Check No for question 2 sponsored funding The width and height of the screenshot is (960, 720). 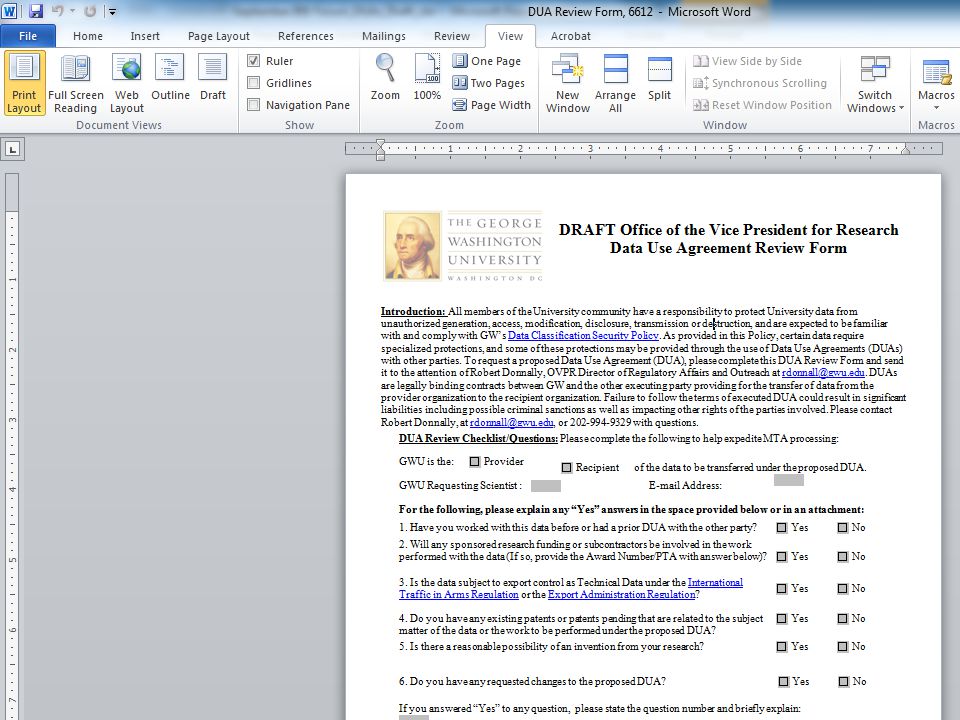point(842,557)
